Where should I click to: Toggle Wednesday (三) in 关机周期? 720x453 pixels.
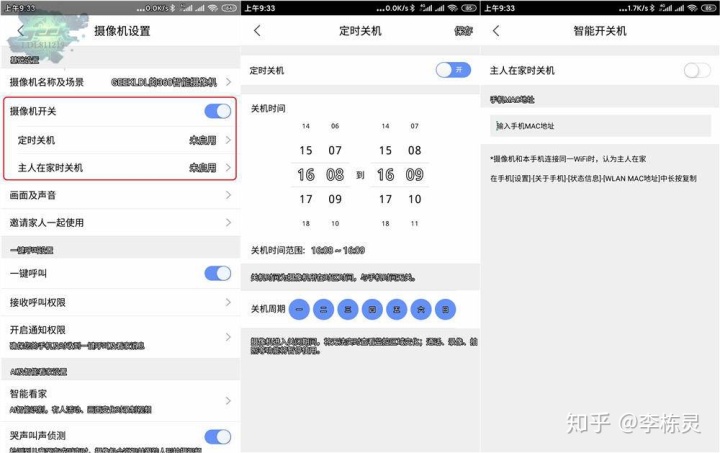tap(348, 309)
